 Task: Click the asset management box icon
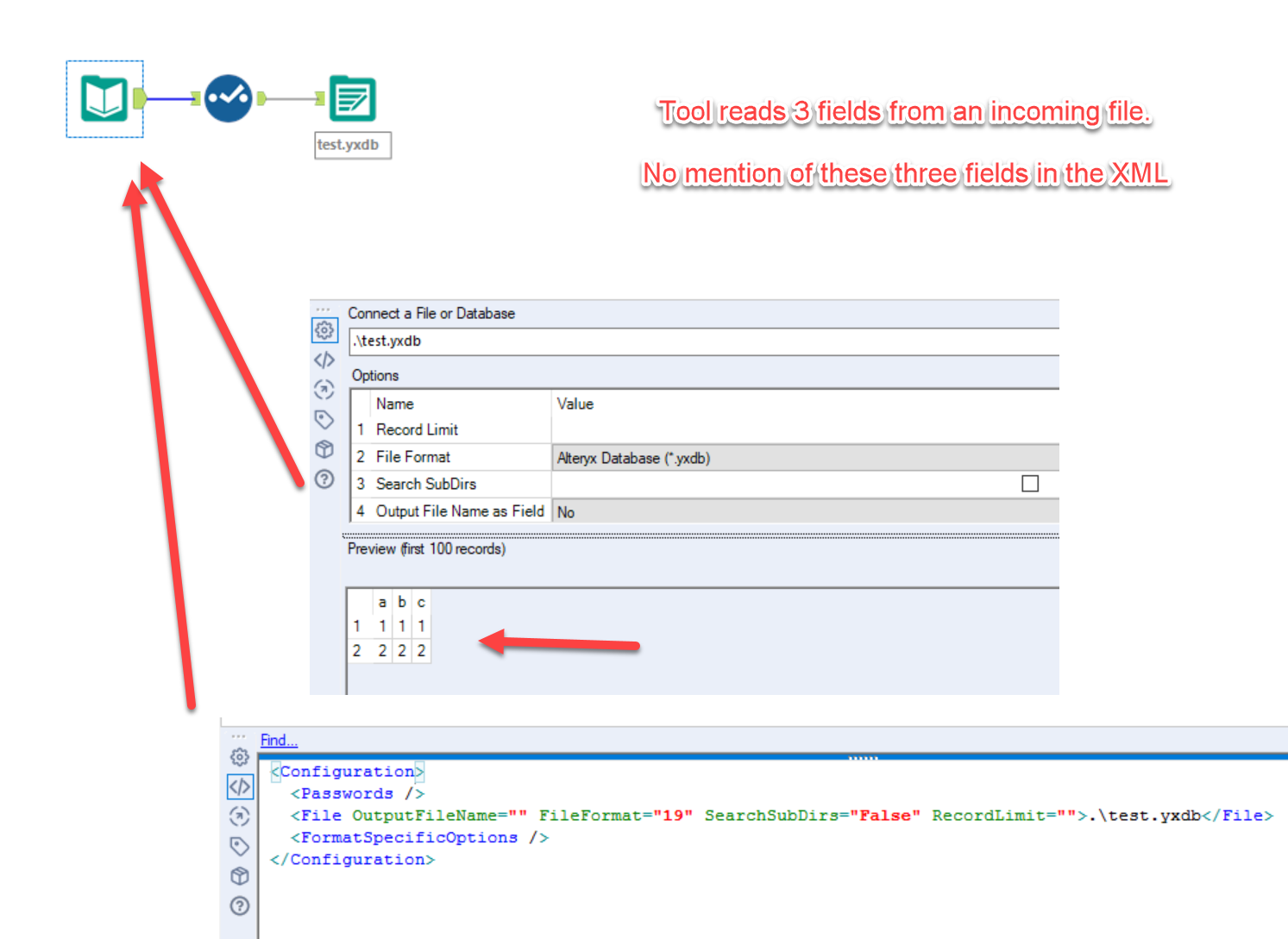pos(324,448)
